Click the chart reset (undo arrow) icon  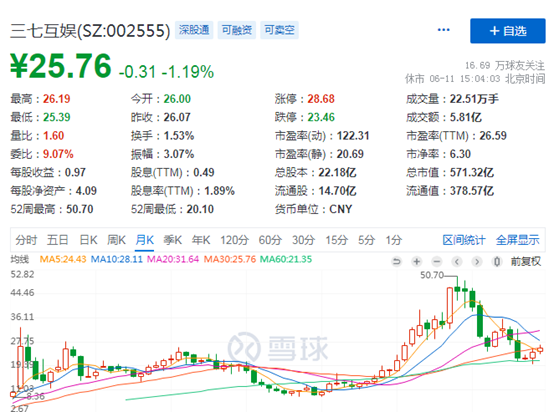click(x=396, y=261)
